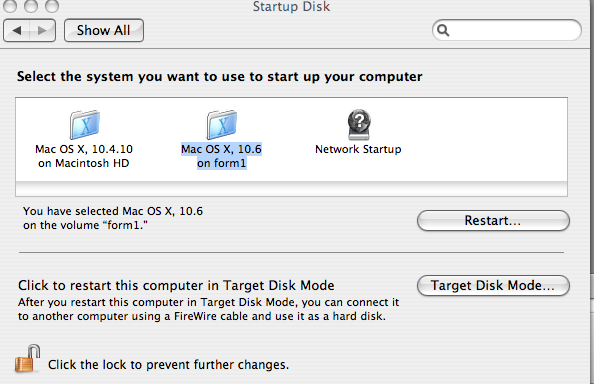
Task: Open the Show All preferences view
Action: 104,30
